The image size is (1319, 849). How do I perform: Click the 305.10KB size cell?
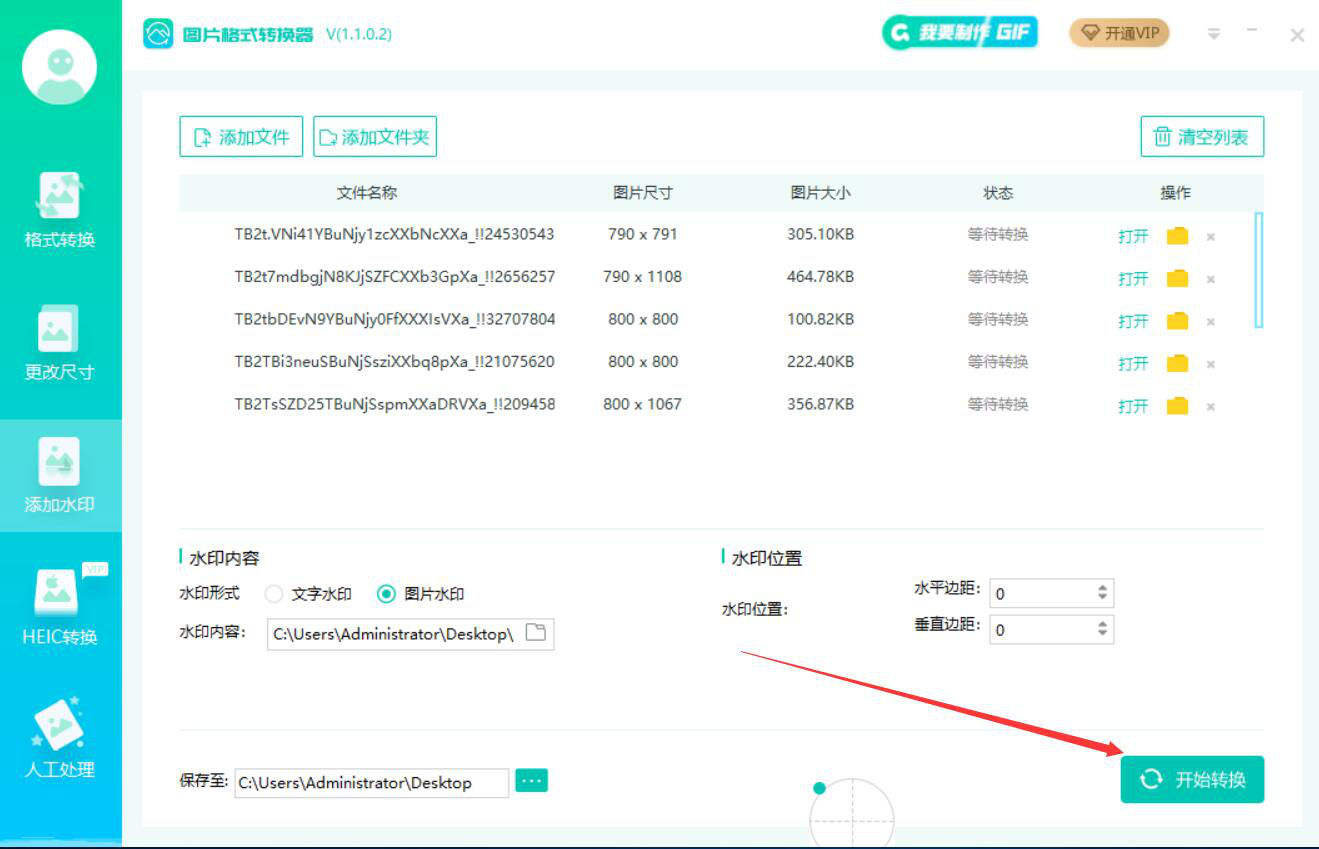[x=821, y=235]
